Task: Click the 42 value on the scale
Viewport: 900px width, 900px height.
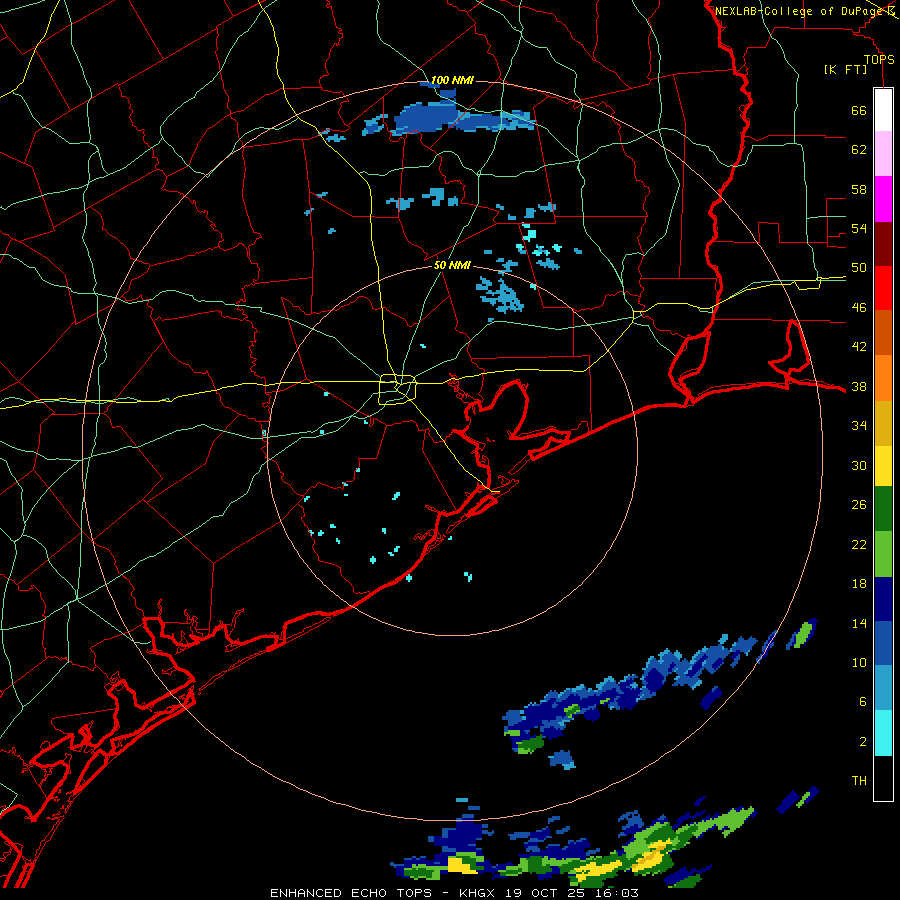Action: coord(859,347)
